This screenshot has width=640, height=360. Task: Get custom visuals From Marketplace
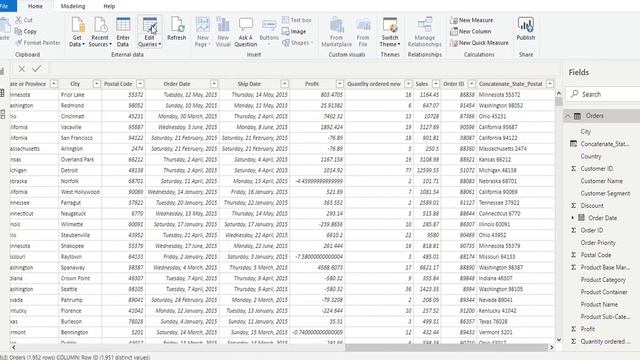tap(336, 32)
